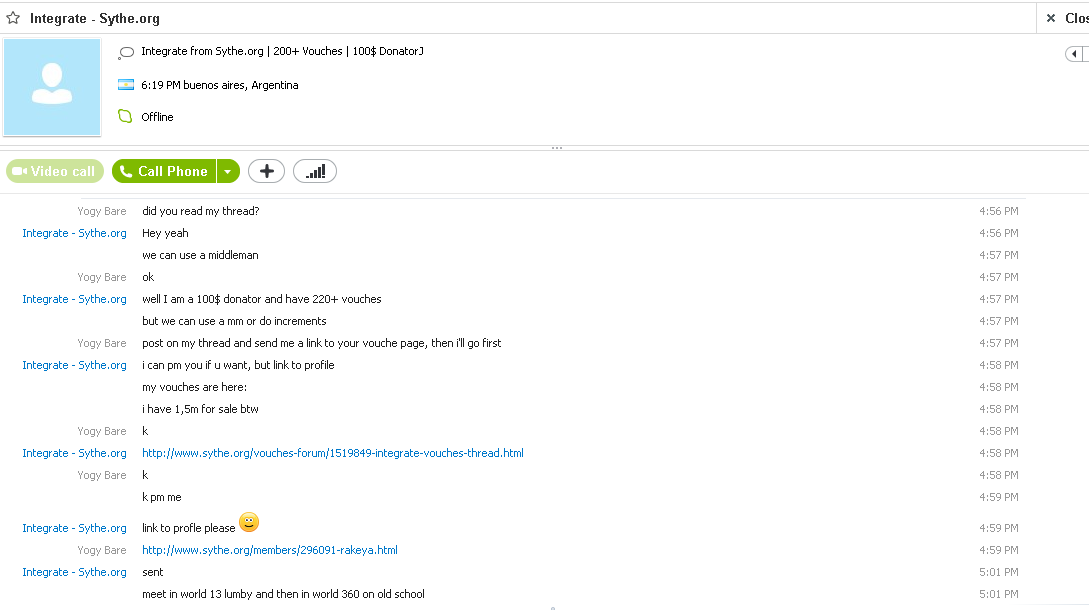Click sender name 'Yogy Bare' next to 'ok'
The width and height of the screenshot is (1089, 610).
click(x=102, y=277)
